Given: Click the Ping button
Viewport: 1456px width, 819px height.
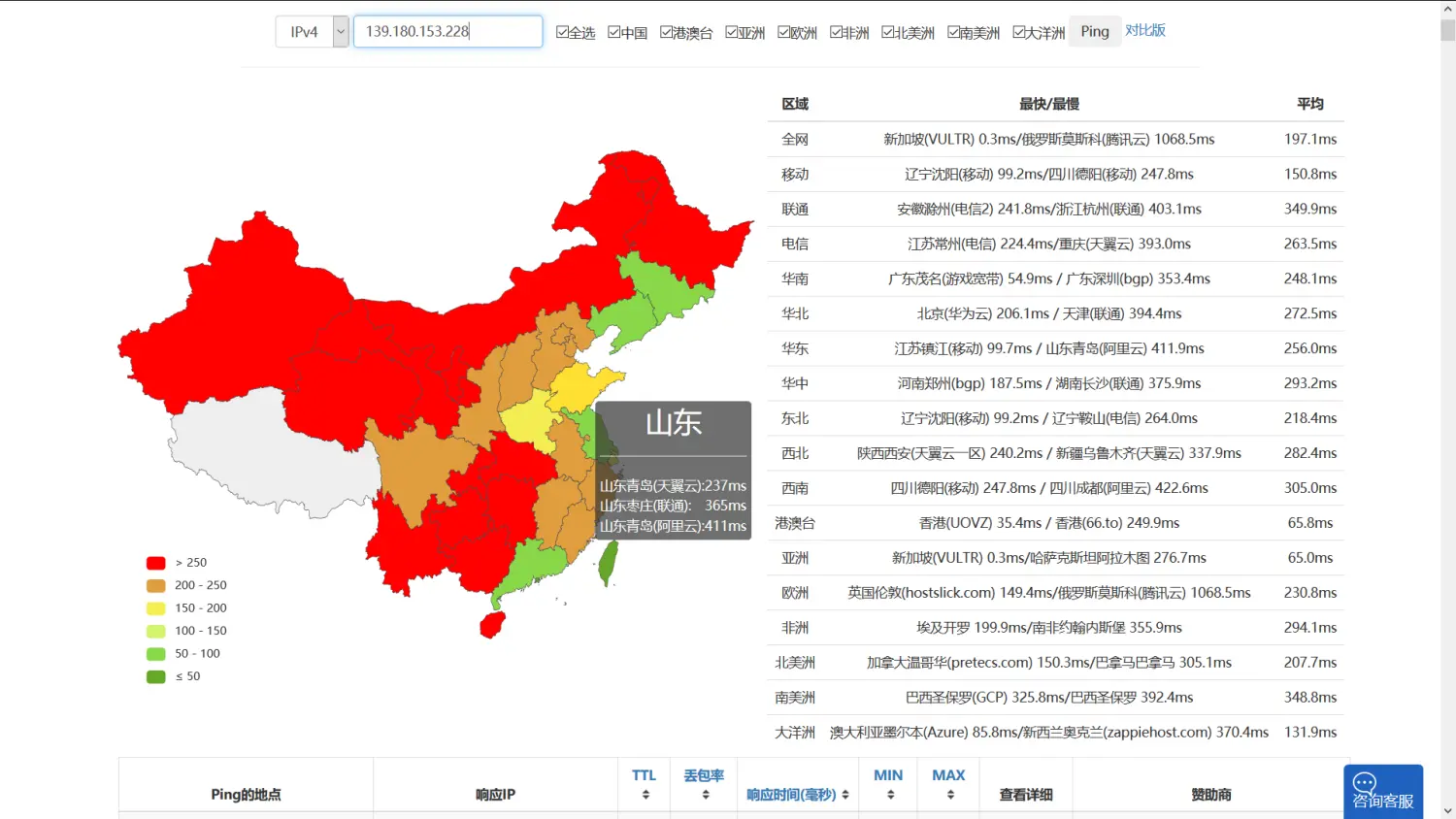Looking at the screenshot, I should click(x=1094, y=32).
